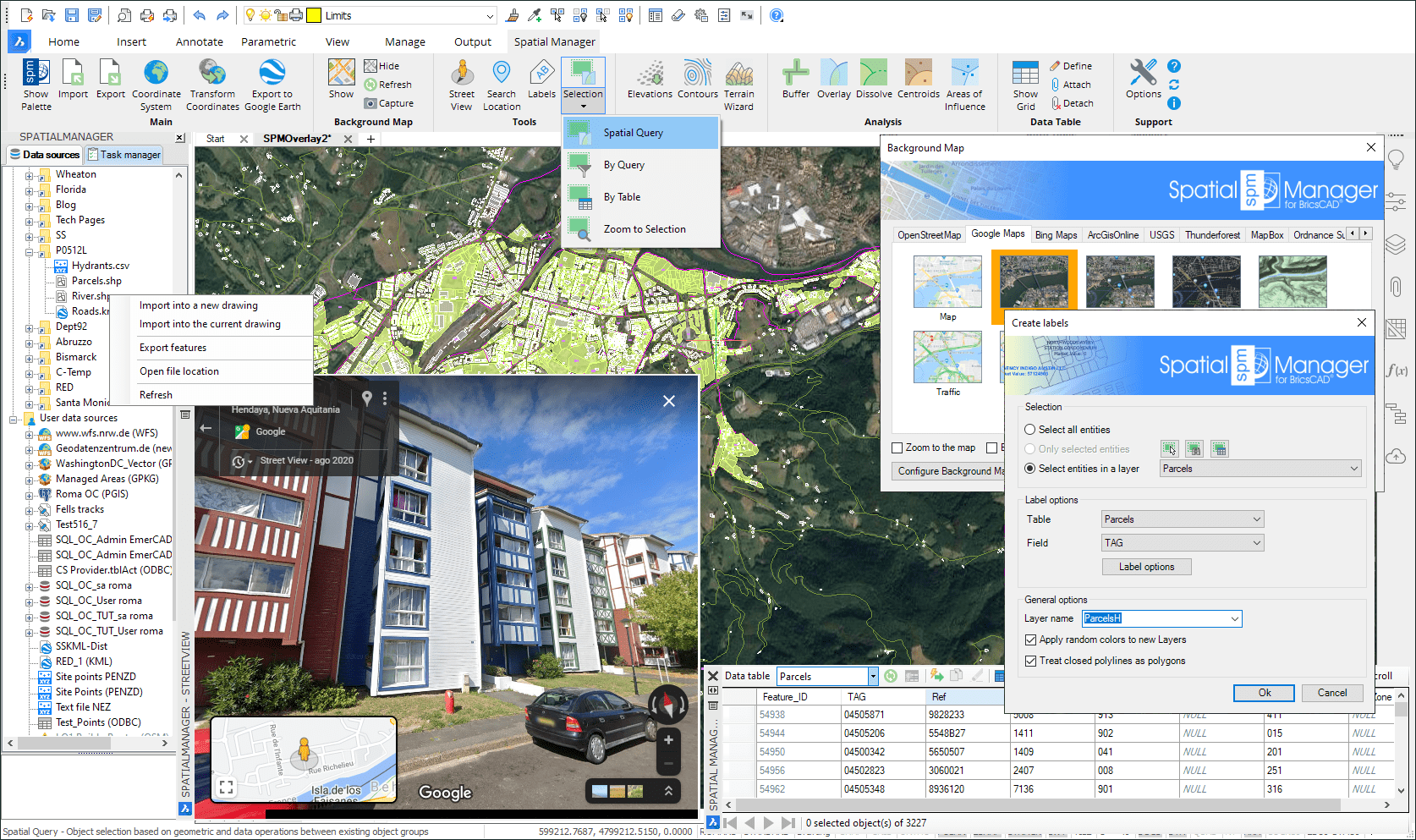Screen dimensions: 1416x840
Task: Select the Traffic map thumbnail
Action: (947, 358)
